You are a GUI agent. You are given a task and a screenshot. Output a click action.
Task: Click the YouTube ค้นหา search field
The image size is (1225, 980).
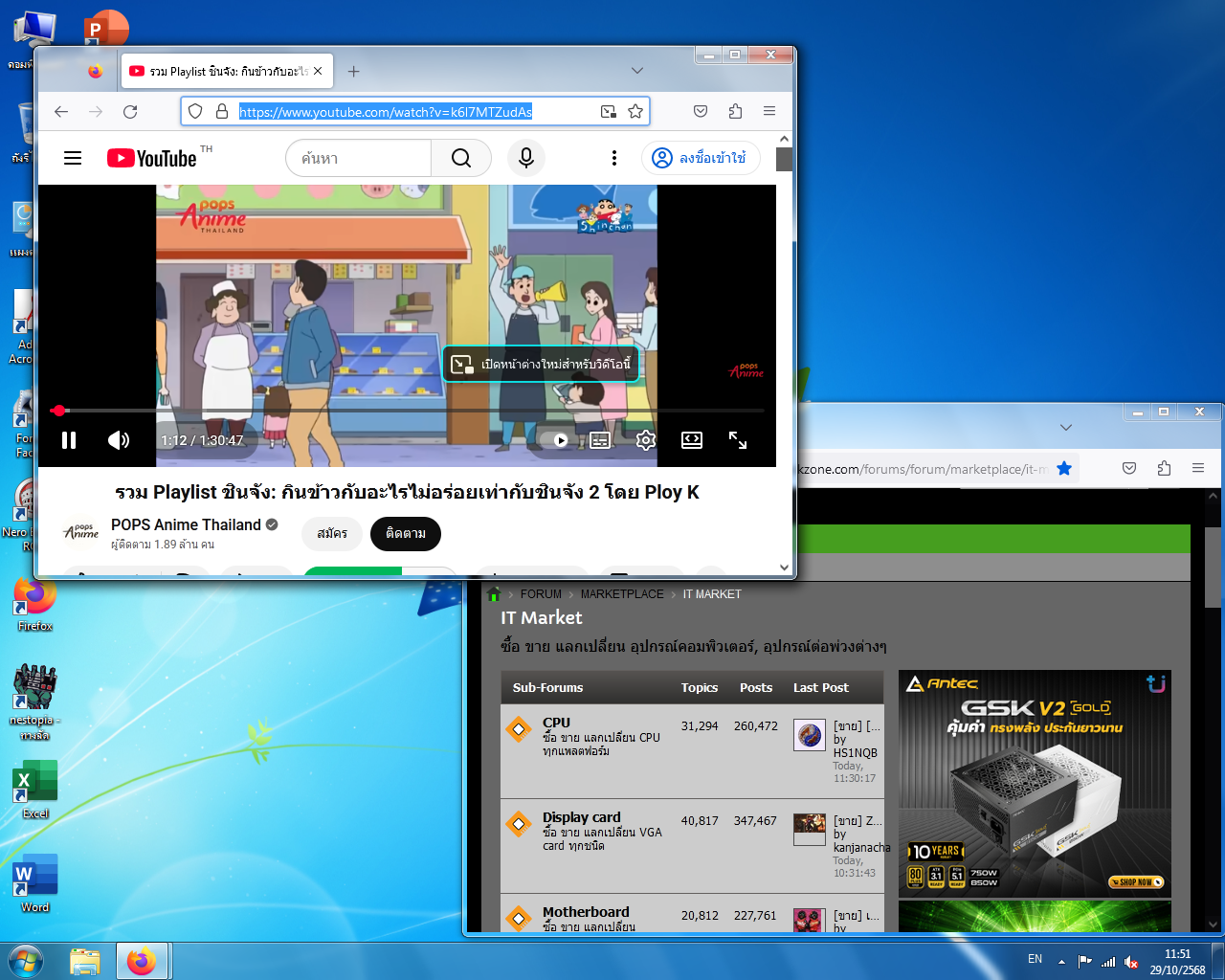[x=359, y=158]
